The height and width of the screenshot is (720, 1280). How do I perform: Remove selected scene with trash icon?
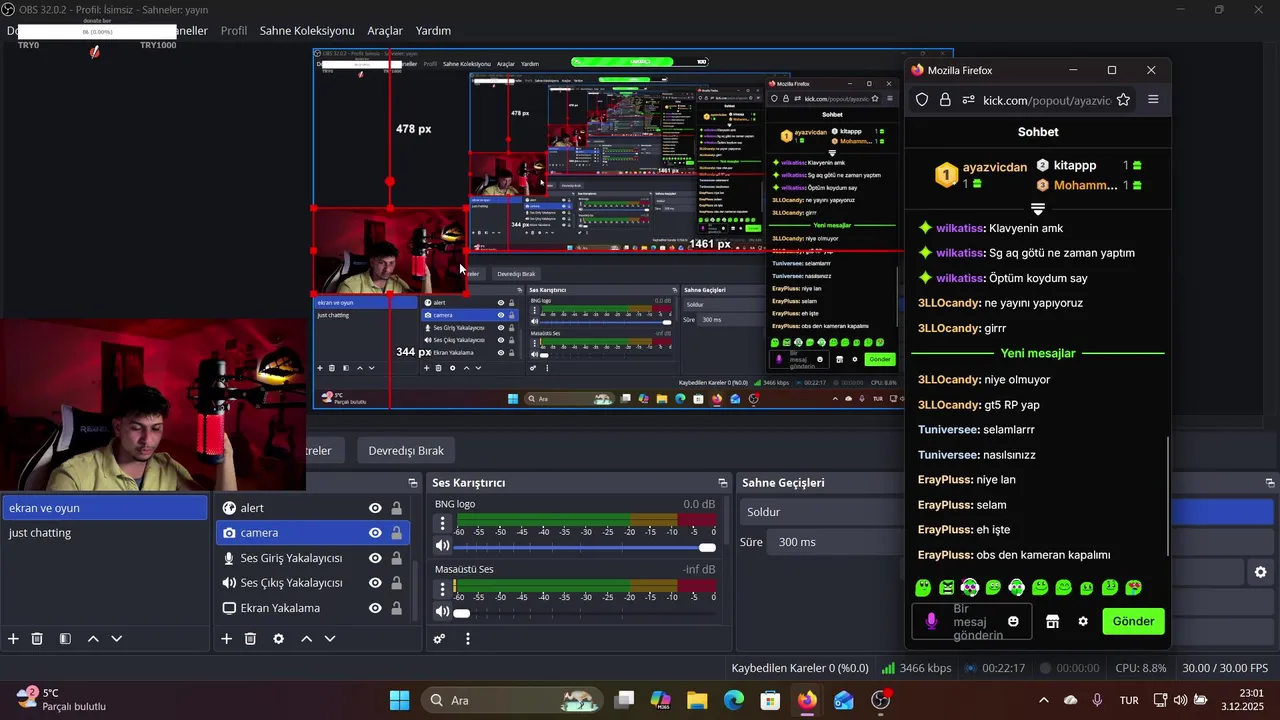pos(37,638)
